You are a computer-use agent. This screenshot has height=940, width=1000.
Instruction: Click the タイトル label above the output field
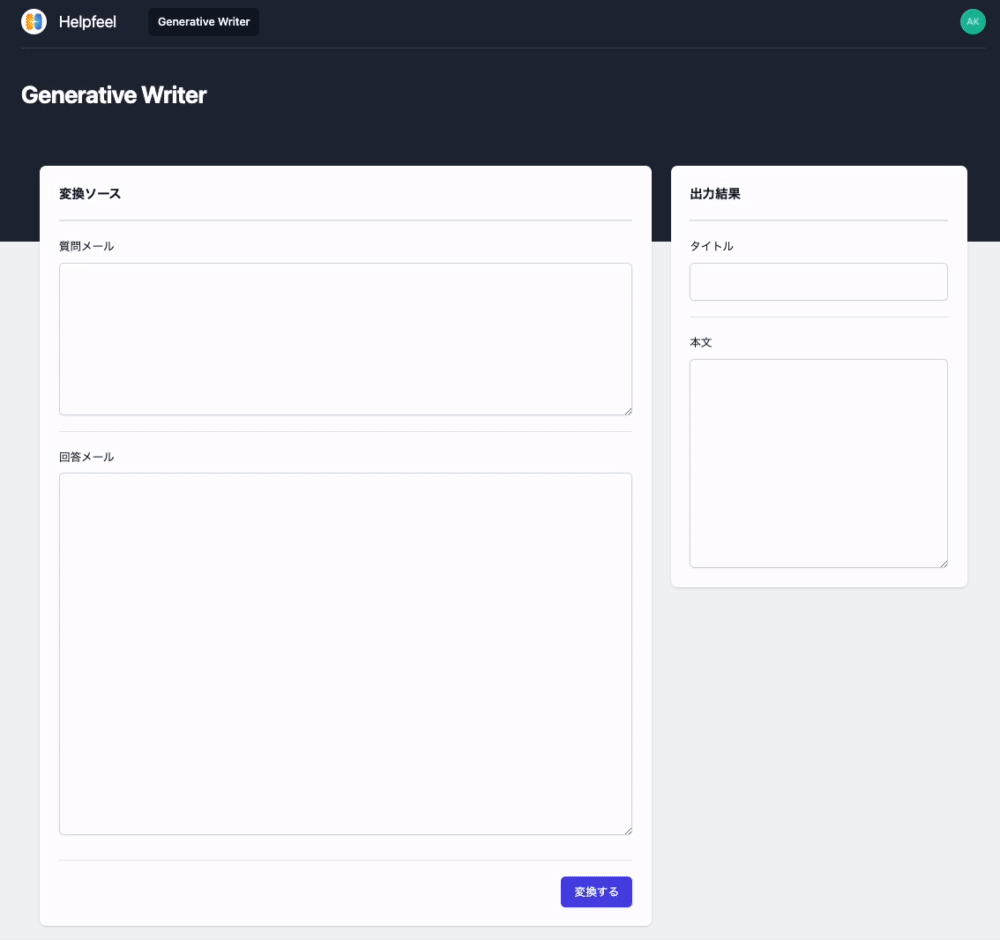pos(712,246)
